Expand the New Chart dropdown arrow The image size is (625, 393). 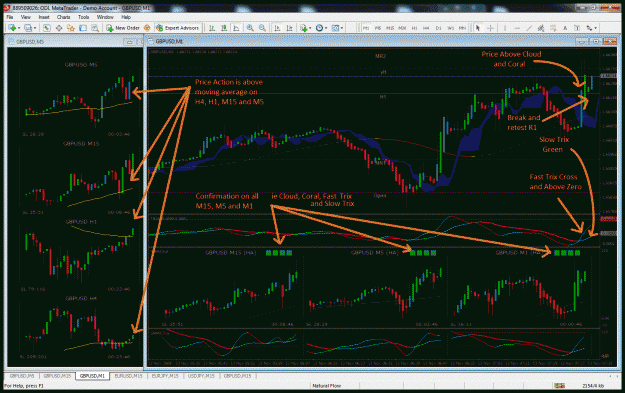[19, 28]
